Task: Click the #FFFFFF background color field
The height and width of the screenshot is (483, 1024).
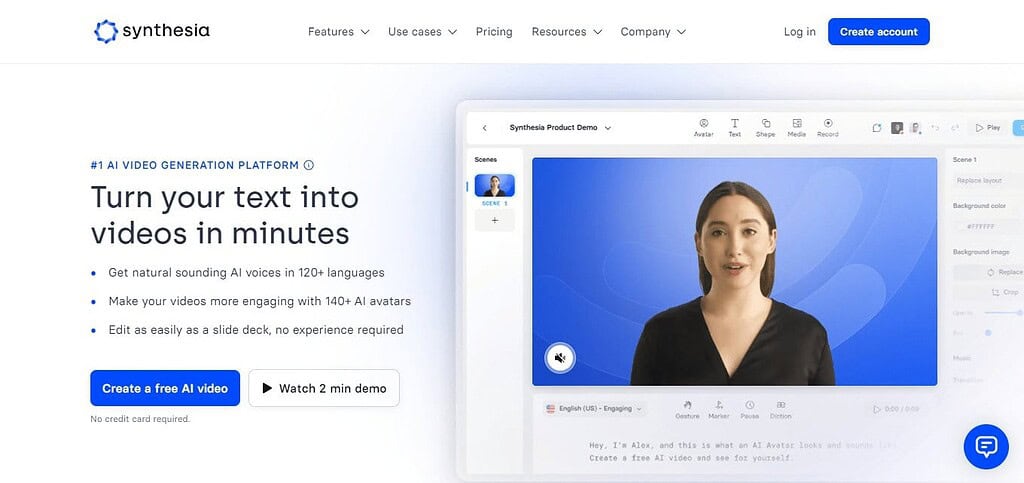Action: coord(987,226)
